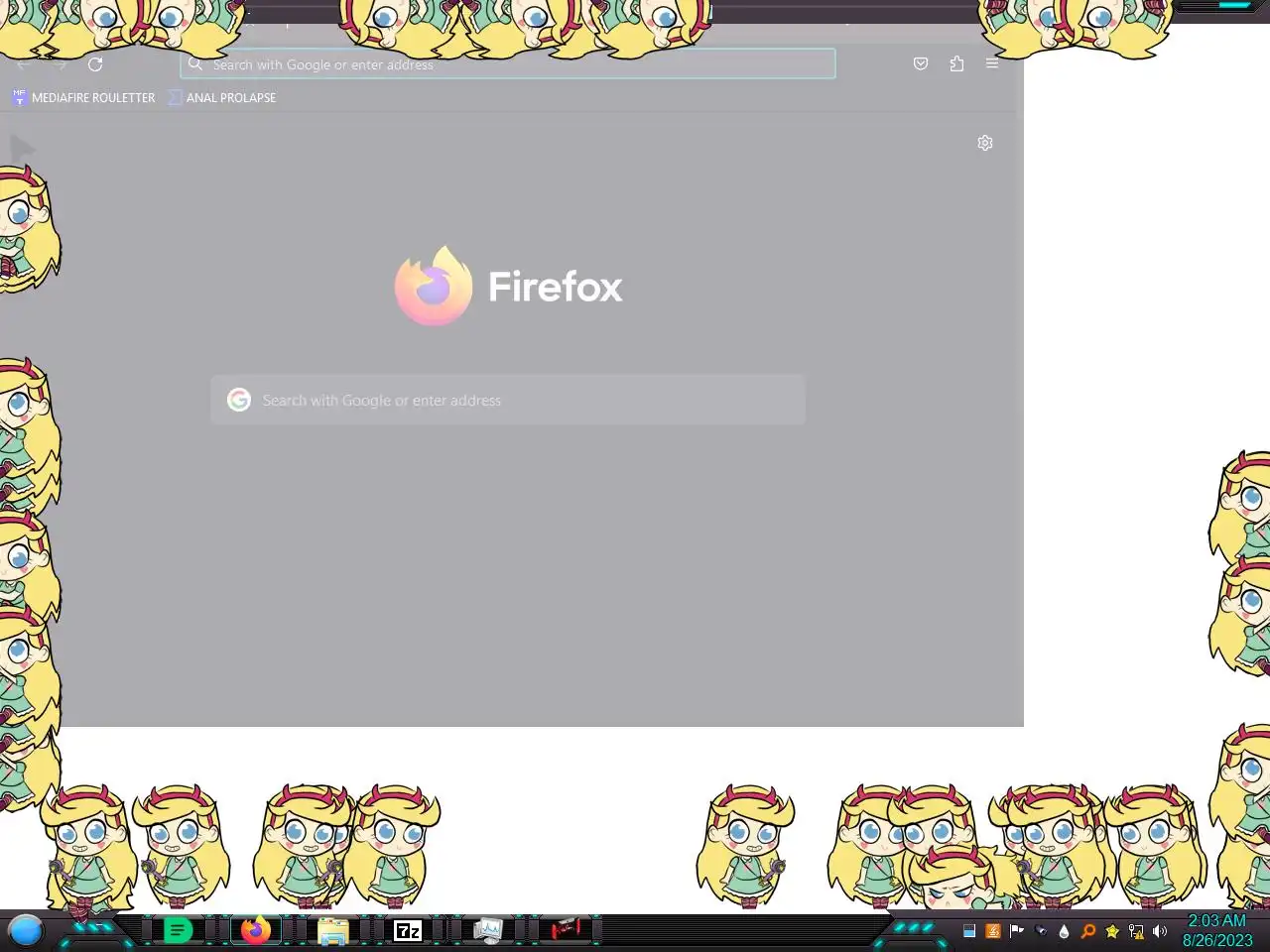Open the speaker volume control
Image resolution: width=1270 pixels, height=952 pixels.
coord(1160,931)
